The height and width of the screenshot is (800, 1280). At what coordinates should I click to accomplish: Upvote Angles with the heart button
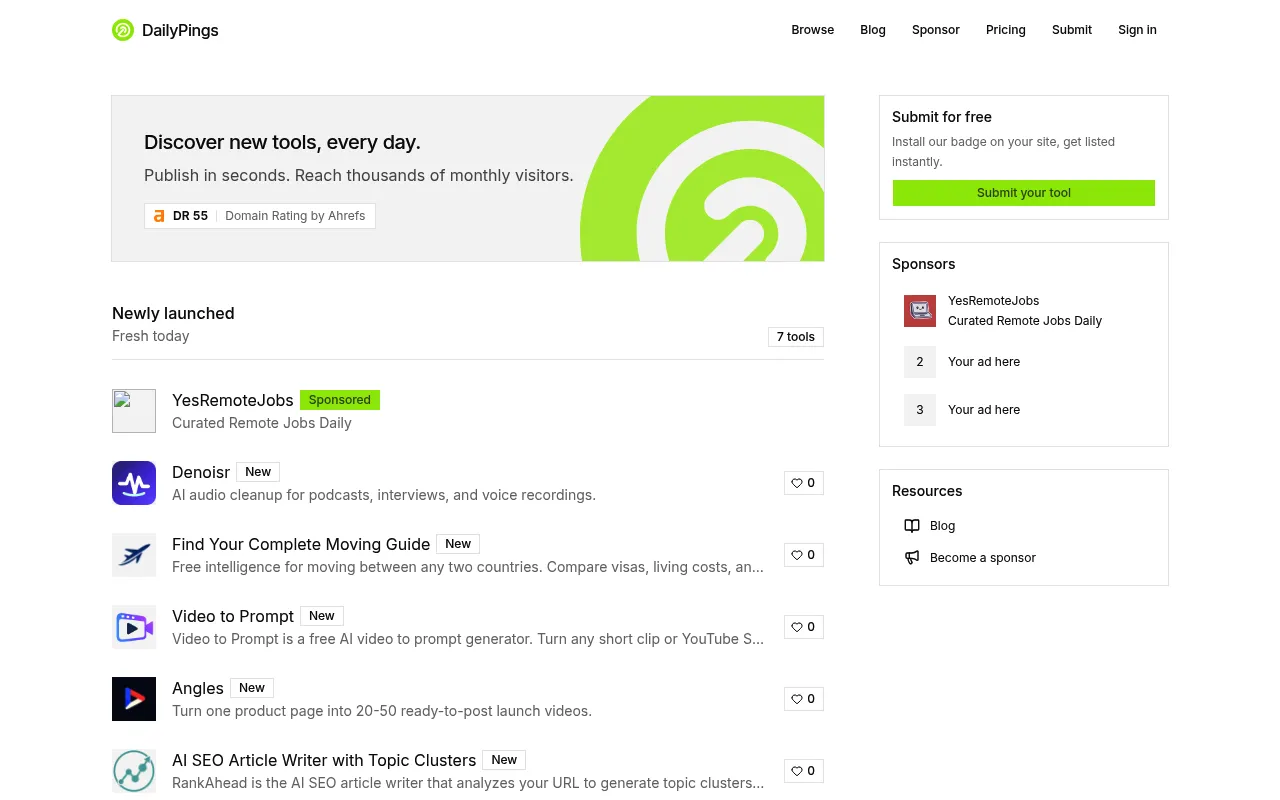tap(804, 699)
